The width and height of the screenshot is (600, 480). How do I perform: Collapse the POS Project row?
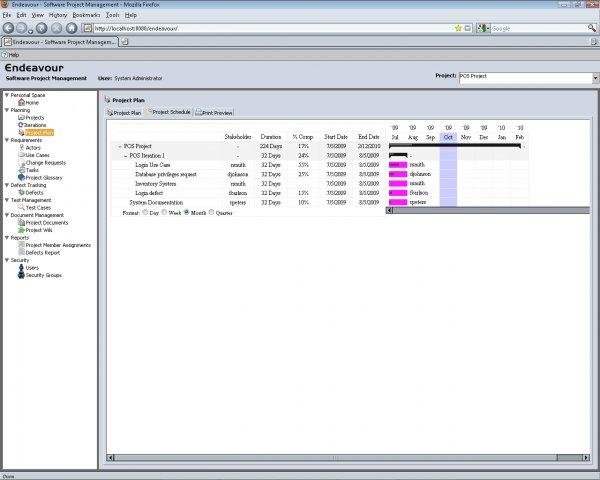click(x=119, y=146)
